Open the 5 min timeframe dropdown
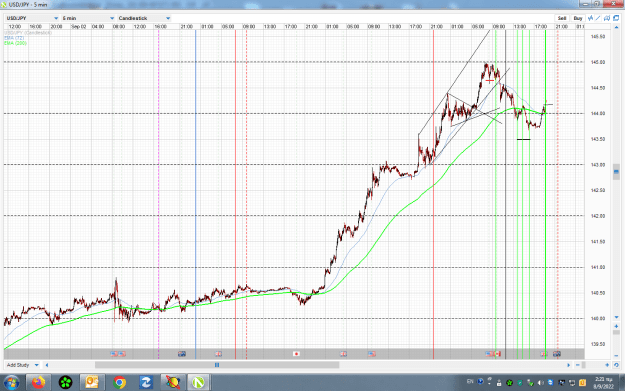Viewport: 625px width, 391px height. point(88,18)
